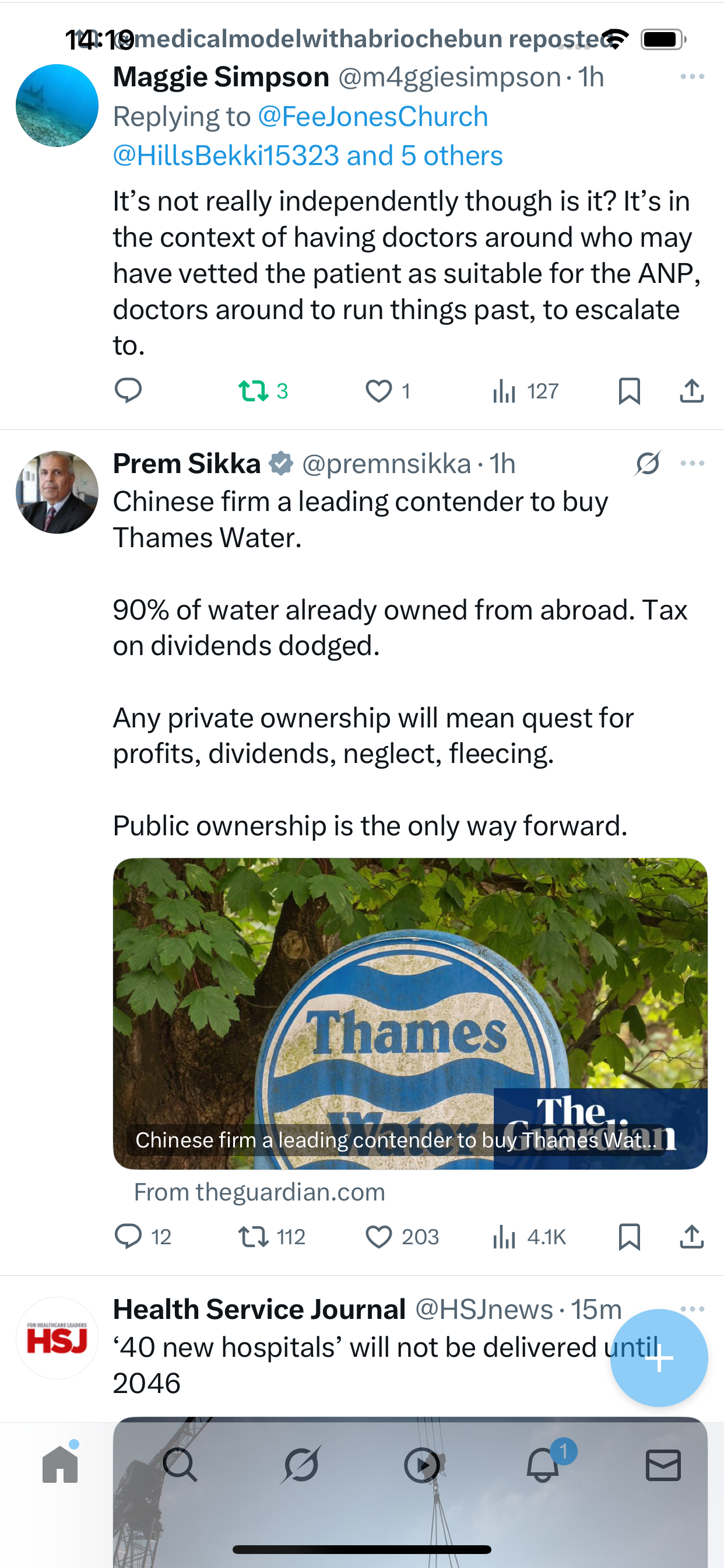
Task: Share Maggie Simpson's tweet
Action: click(x=692, y=391)
